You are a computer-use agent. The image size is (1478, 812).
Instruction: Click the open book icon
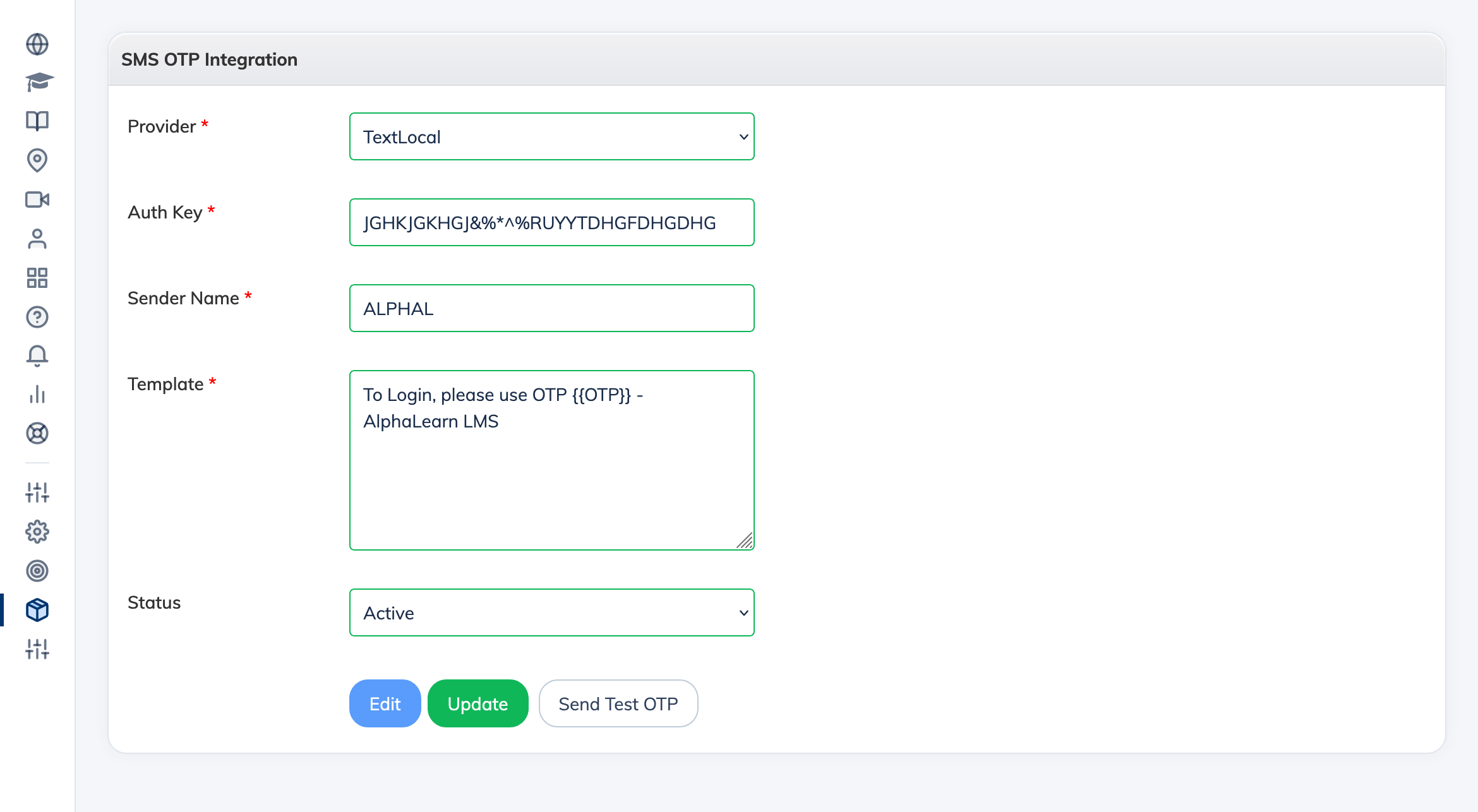[x=37, y=121]
